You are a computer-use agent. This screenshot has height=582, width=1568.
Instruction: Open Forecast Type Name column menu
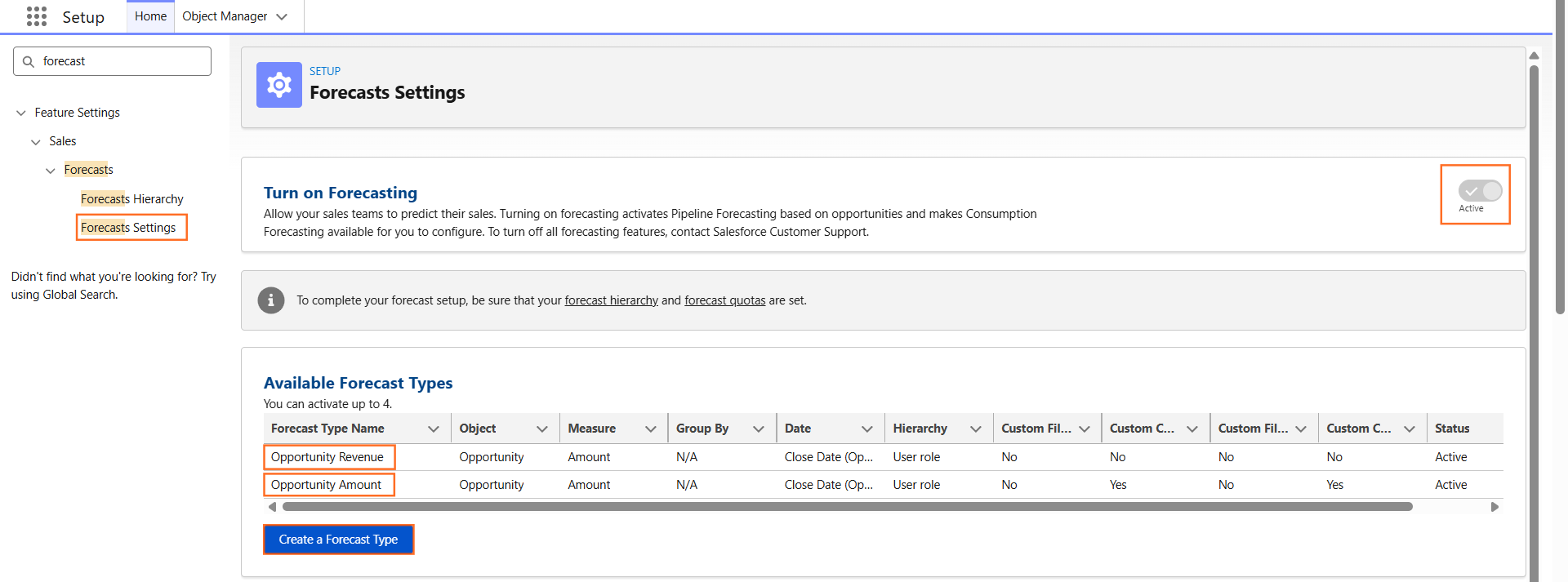434,429
